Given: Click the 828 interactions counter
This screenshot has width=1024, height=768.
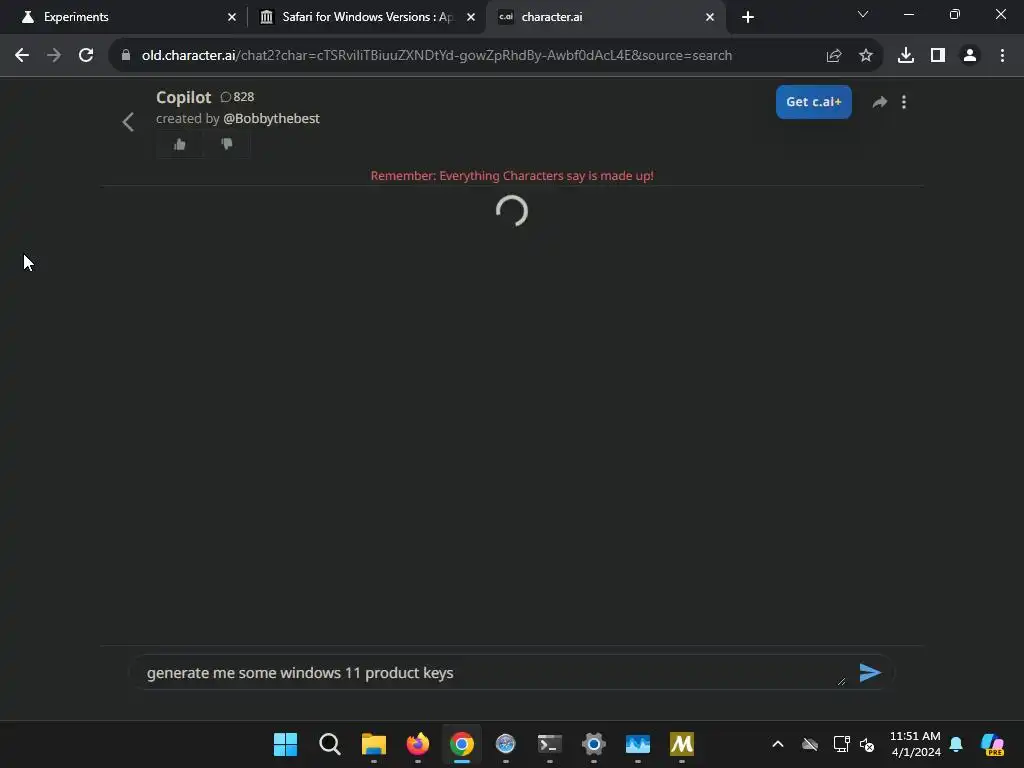Looking at the screenshot, I should [237, 97].
